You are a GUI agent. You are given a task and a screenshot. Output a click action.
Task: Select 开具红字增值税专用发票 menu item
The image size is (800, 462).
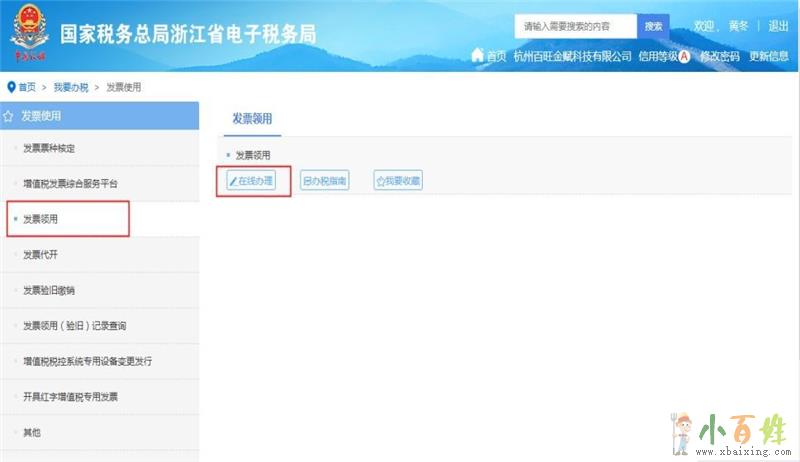70,397
